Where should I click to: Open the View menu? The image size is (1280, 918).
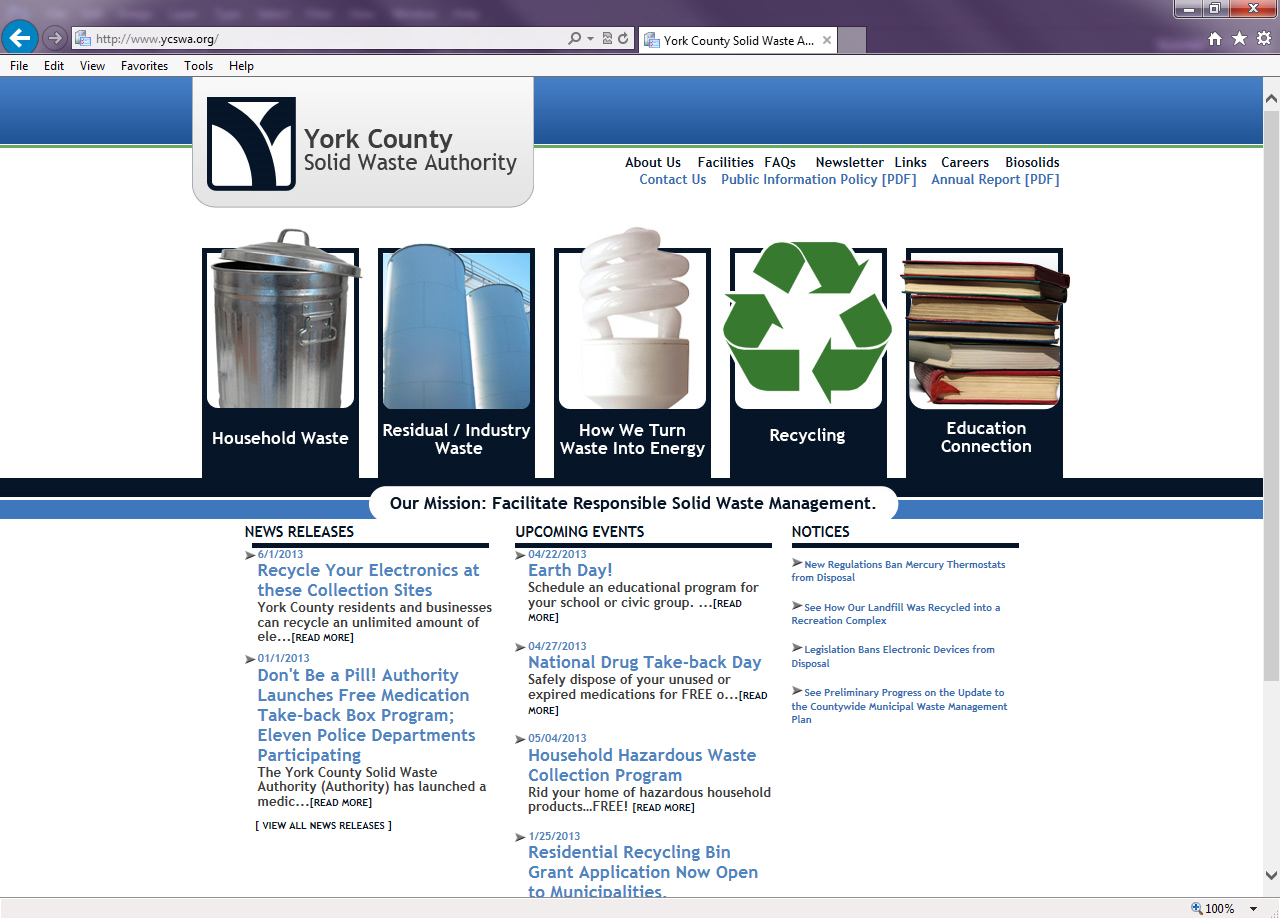pyautogui.click(x=92, y=66)
